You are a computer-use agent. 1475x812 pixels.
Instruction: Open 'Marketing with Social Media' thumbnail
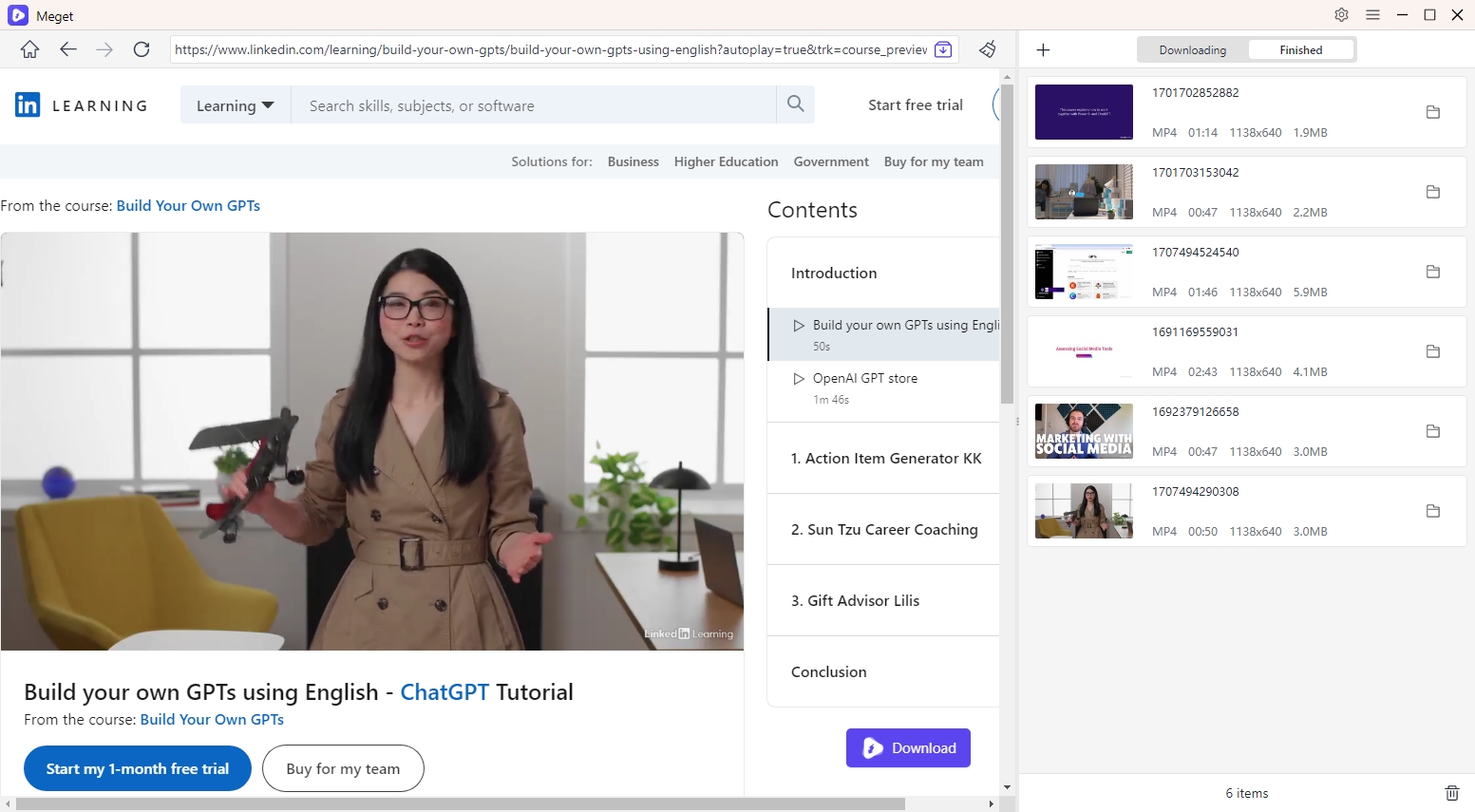click(x=1084, y=431)
